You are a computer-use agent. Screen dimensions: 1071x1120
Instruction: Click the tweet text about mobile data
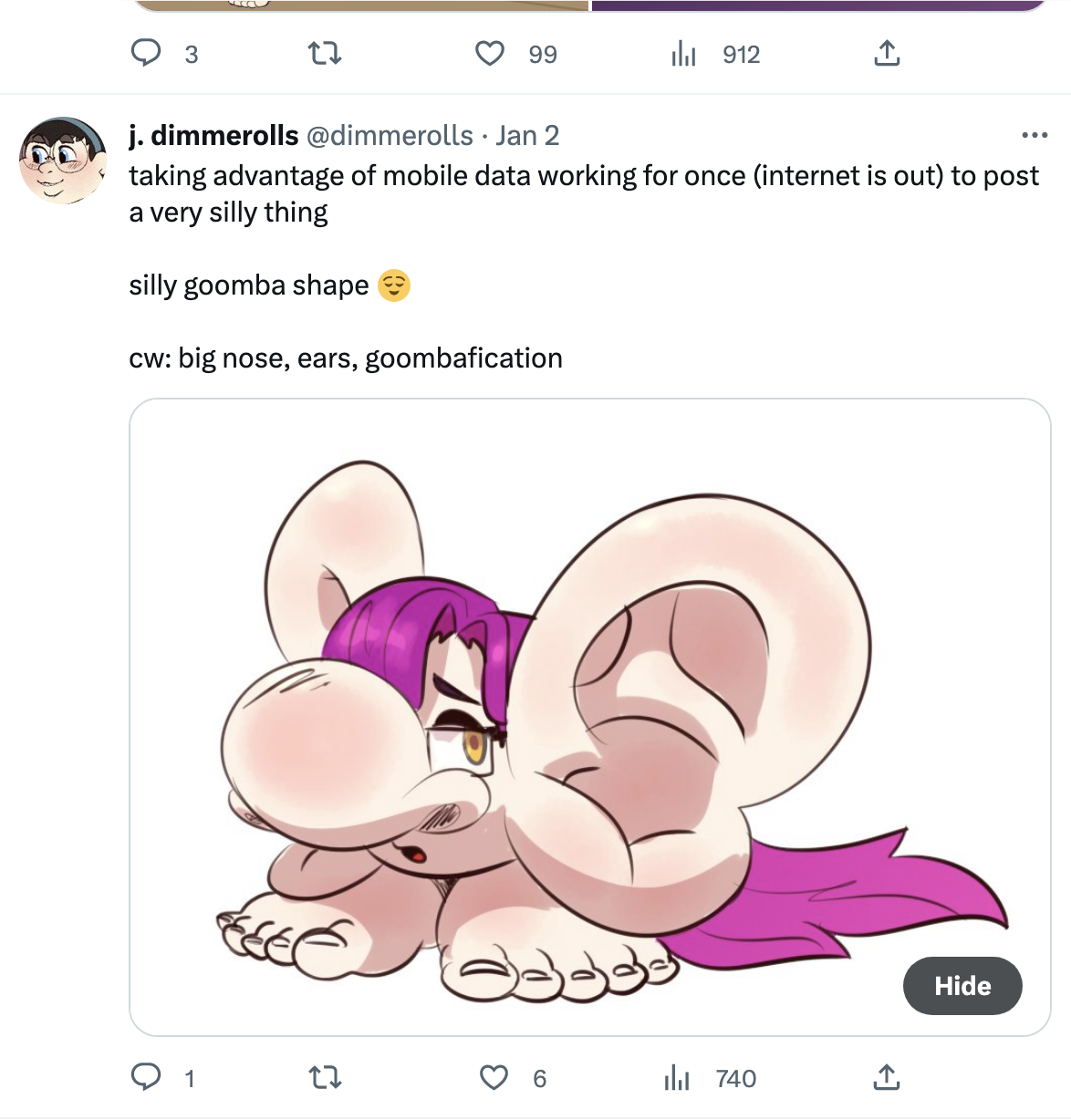point(584,193)
